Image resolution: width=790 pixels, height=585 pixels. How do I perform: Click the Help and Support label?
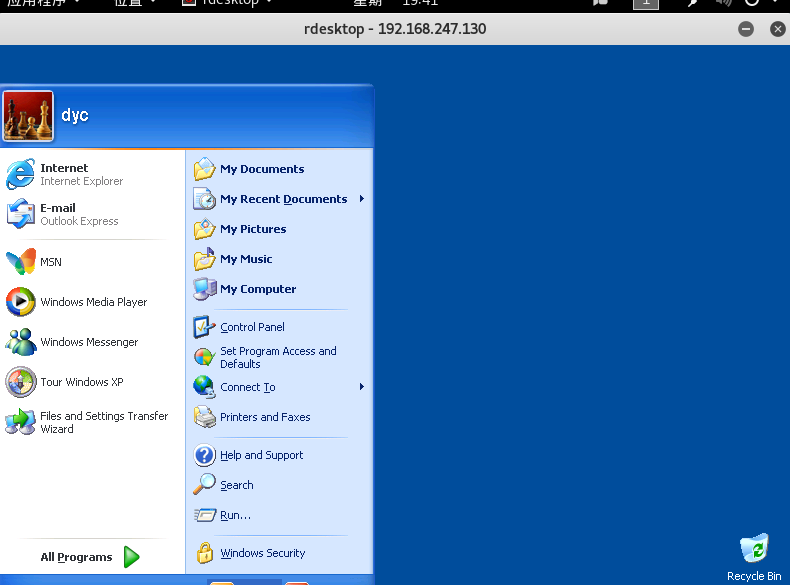[261, 456]
